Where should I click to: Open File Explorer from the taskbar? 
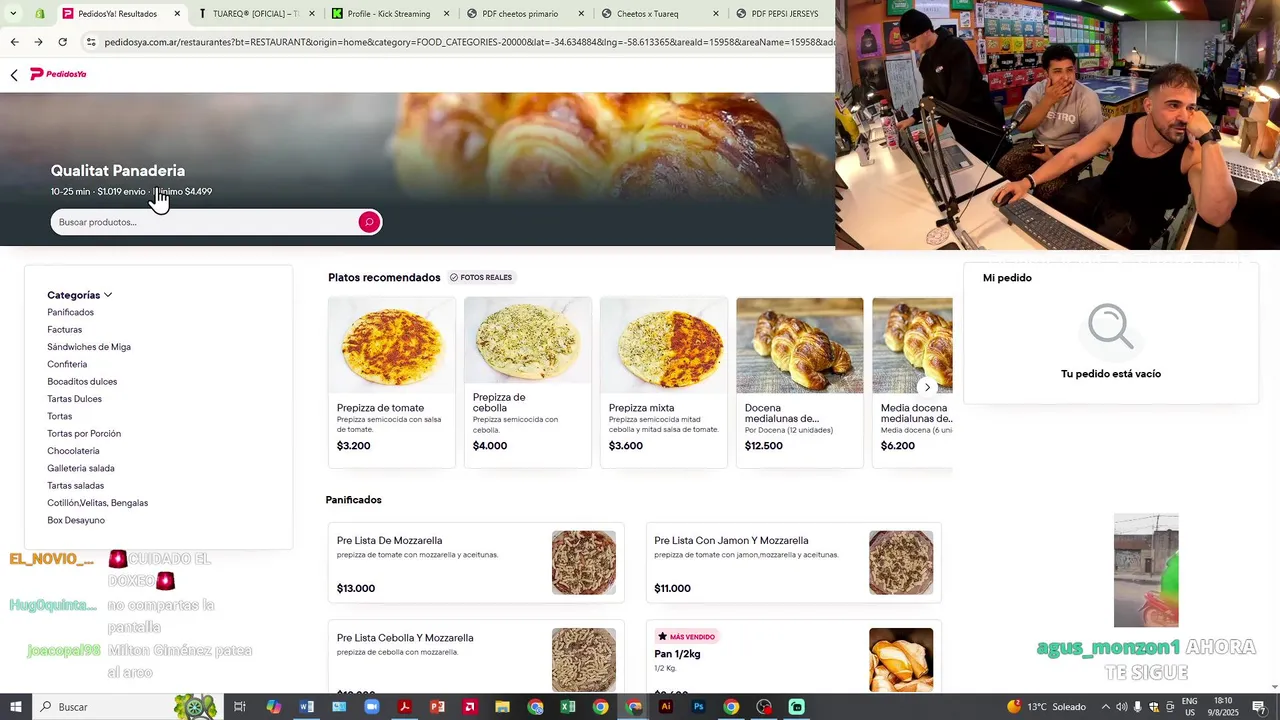(x=502, y=707)
